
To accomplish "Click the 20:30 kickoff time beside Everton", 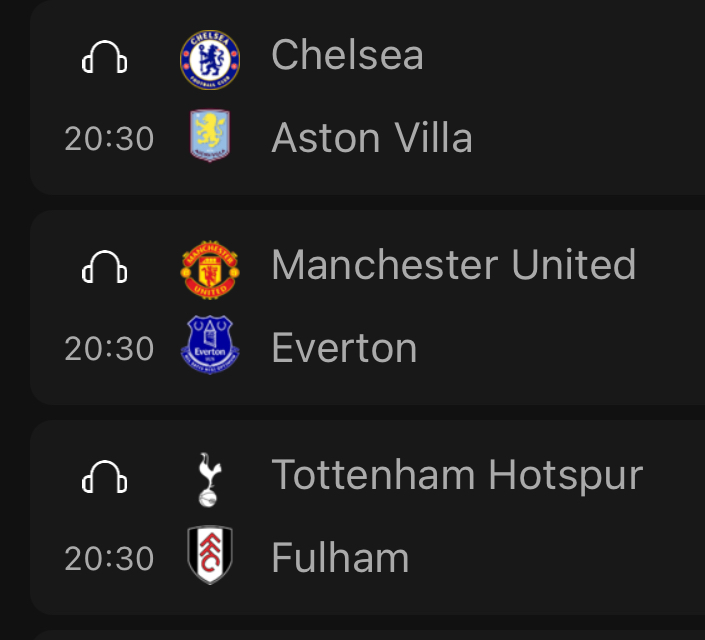I will point(109,349).
